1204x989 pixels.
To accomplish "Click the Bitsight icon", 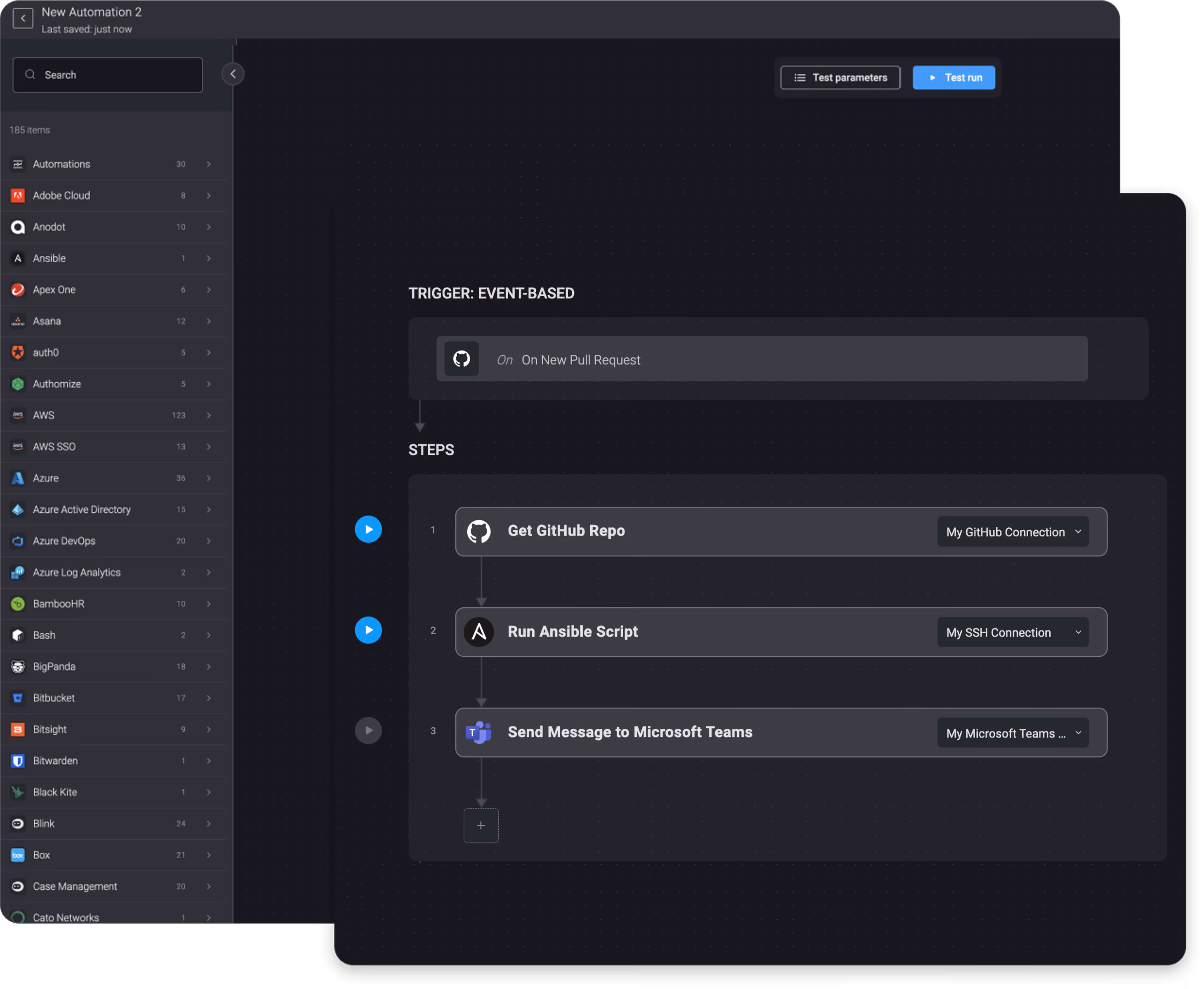I will click(18, 729).
